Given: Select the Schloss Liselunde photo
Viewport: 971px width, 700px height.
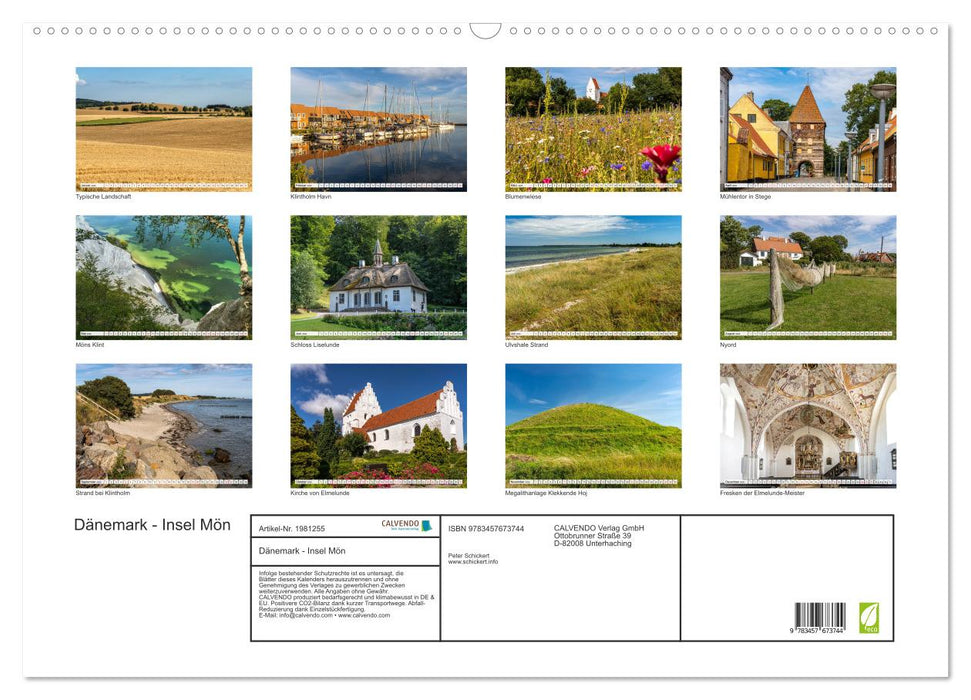Looking at the screenshot, I should [378, 277].
